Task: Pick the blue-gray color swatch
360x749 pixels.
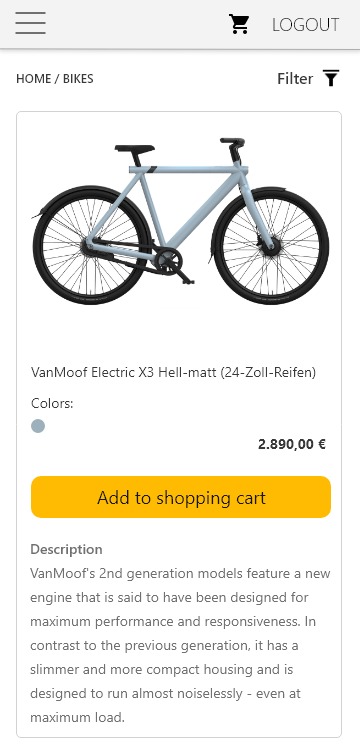Action: point(38,426)
